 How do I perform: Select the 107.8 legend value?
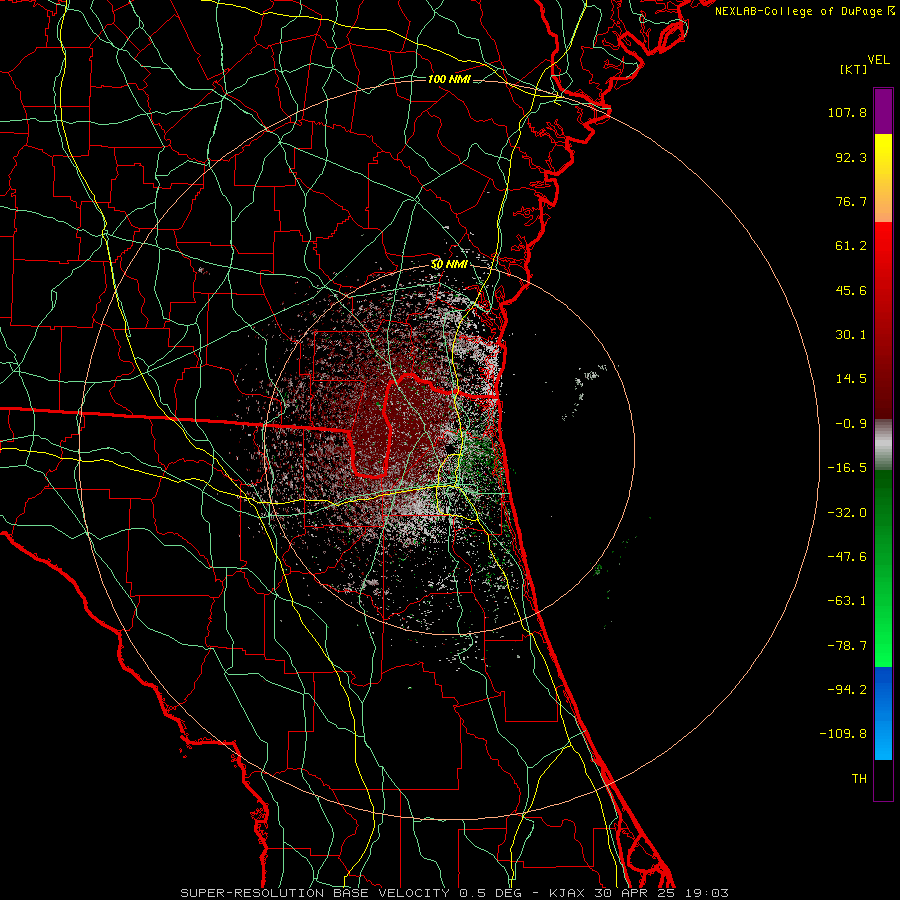pos(847,112)
